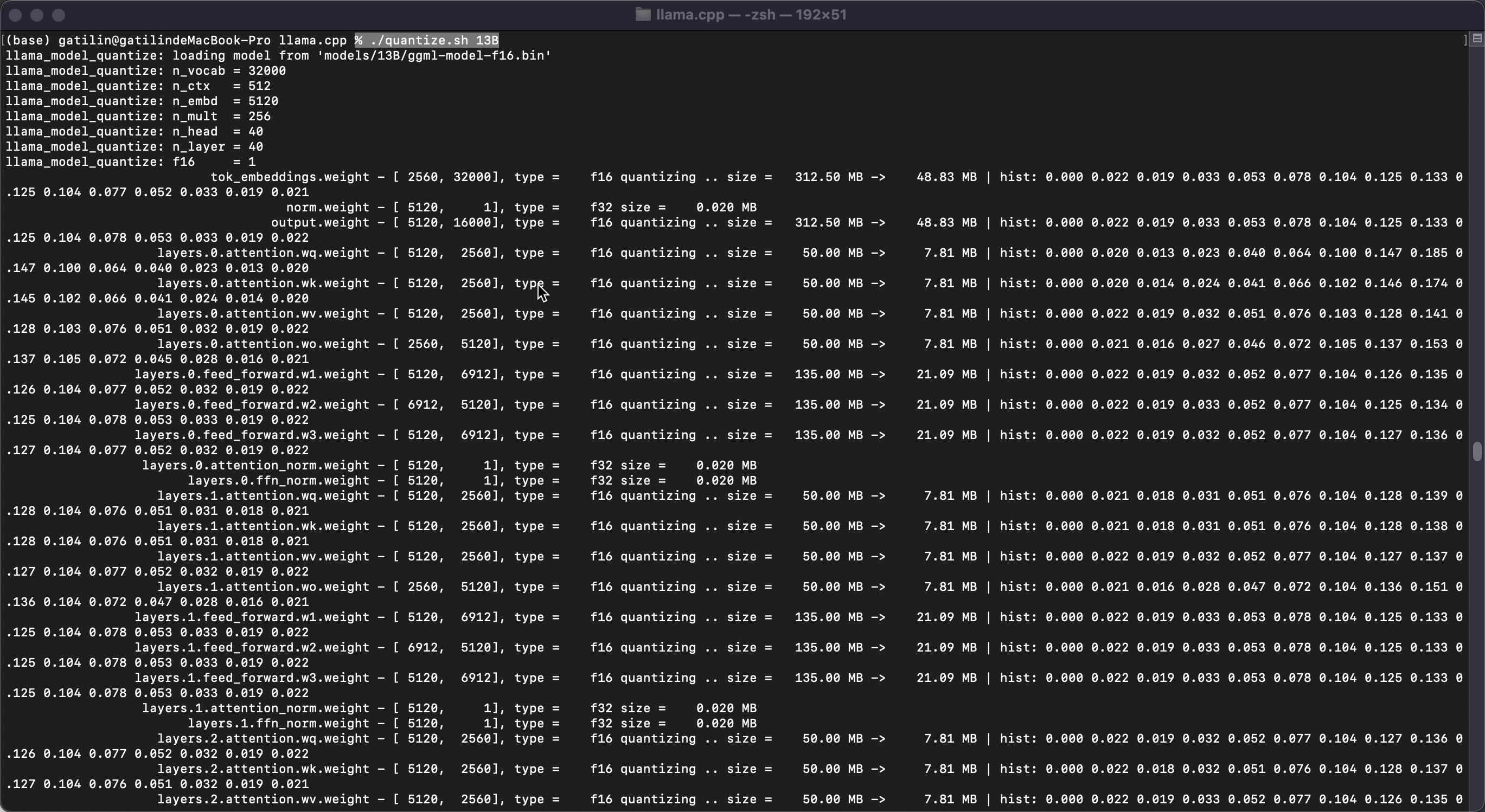The image size is (1485, 812).
Task: Click the gatilin@gatilindeMacBook-Pro prompt text
Action: coord(164,40)
